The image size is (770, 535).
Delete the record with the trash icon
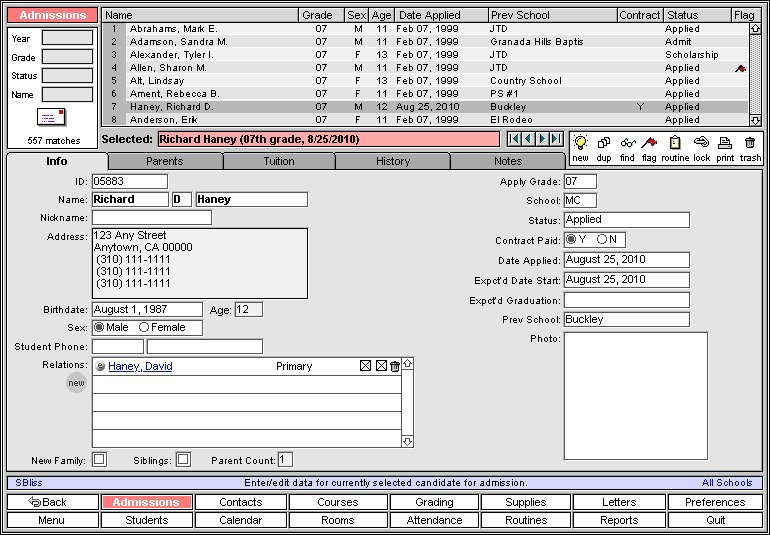749,143
